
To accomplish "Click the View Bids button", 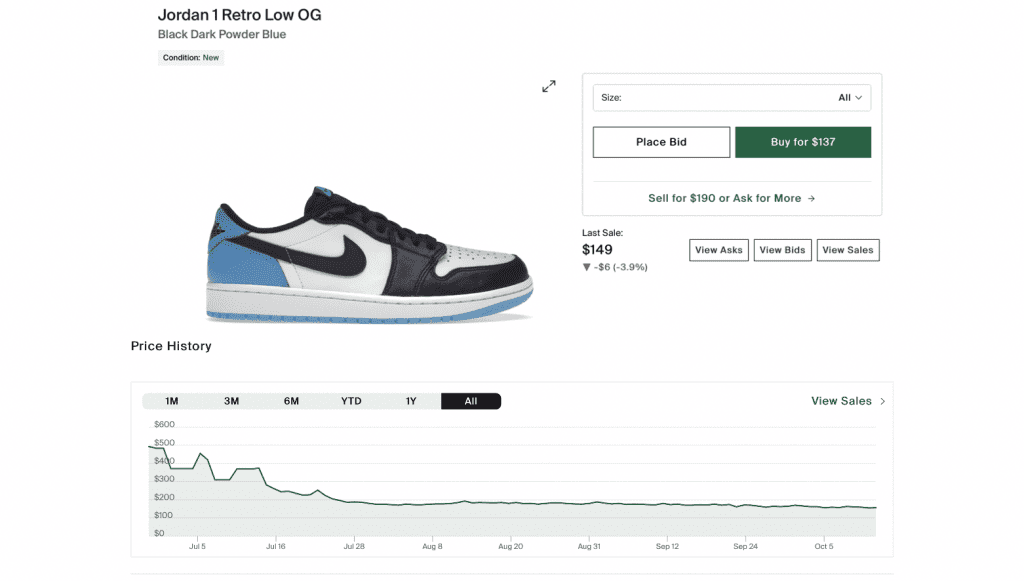I will point(782,250).
